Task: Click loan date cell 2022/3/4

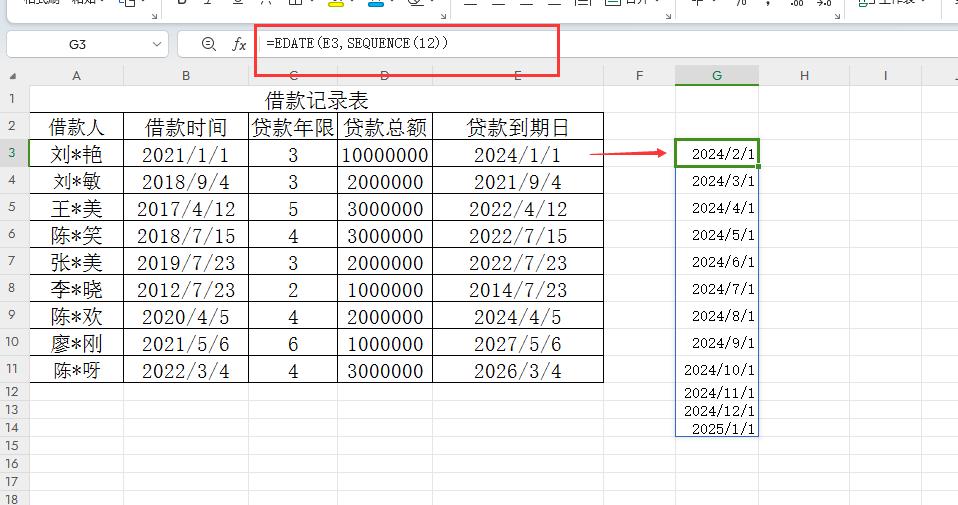Action: click(x=186, y=370)
